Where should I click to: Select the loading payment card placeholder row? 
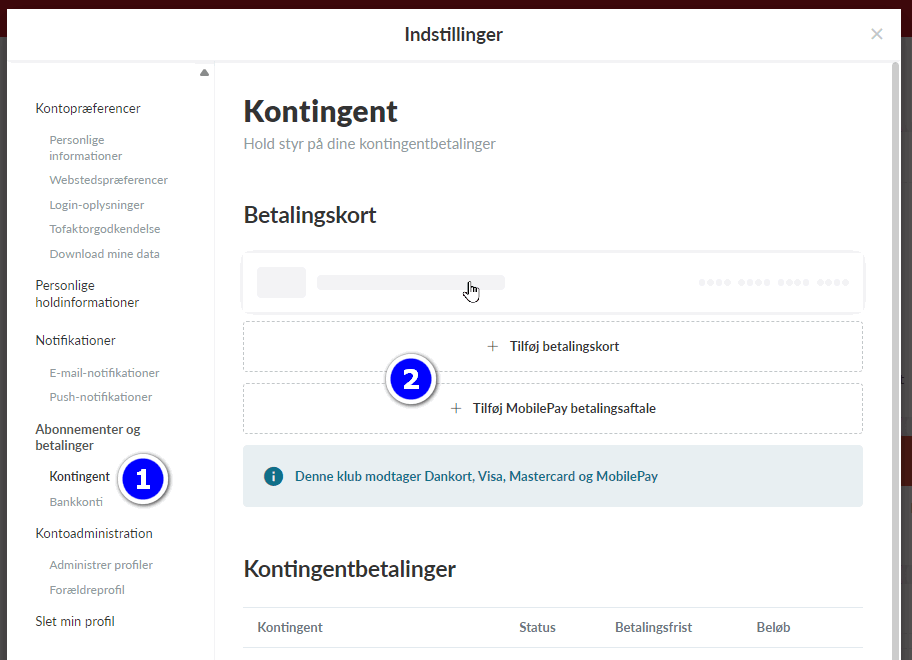[x=553, y=283]
